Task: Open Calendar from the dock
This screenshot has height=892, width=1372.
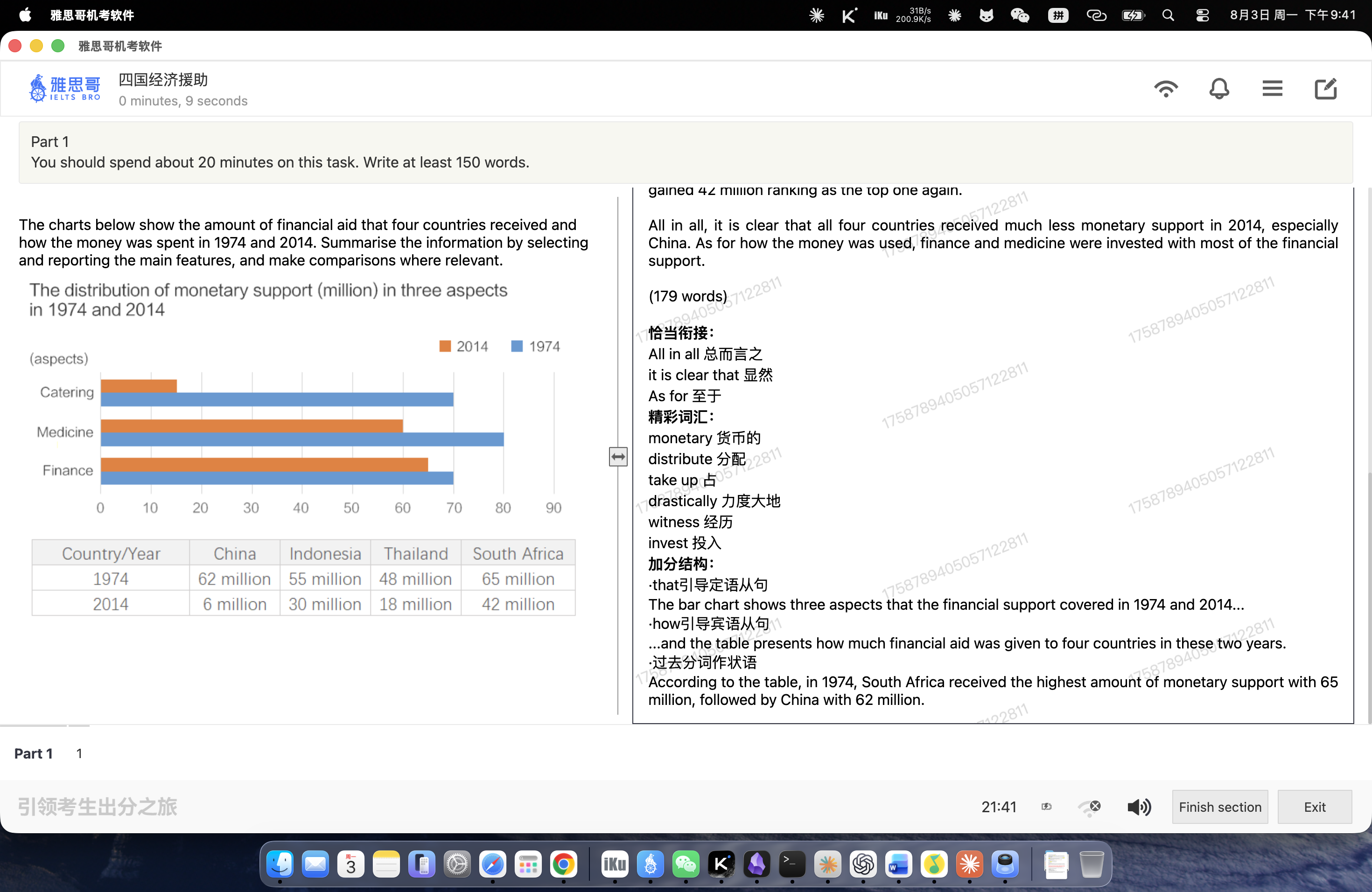Action: click(350, 864)
